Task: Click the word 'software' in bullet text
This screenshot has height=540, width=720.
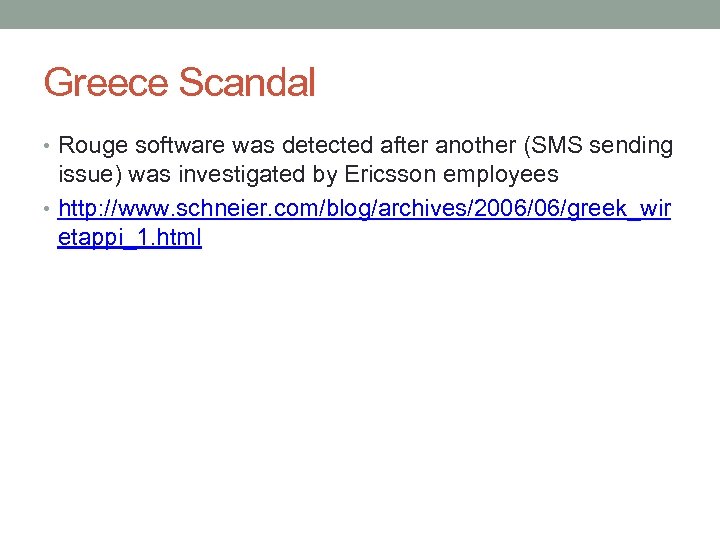Action: pyautogui.click(x=172, y=146)
